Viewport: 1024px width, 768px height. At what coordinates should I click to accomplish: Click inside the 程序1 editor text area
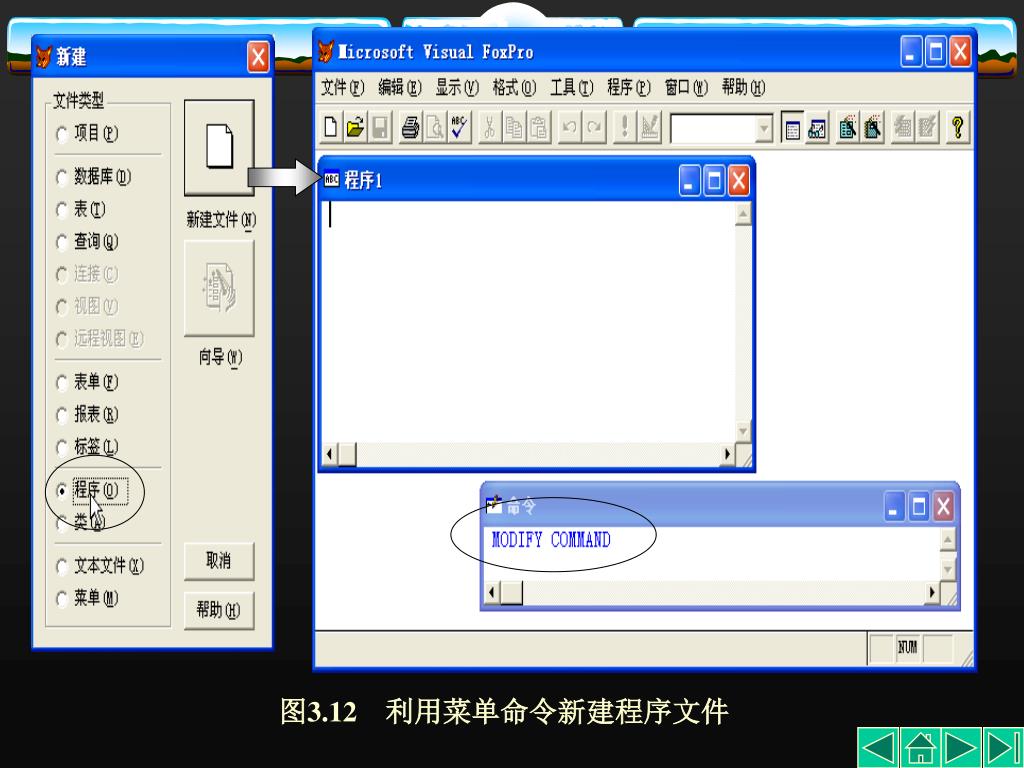coord(528,322)
